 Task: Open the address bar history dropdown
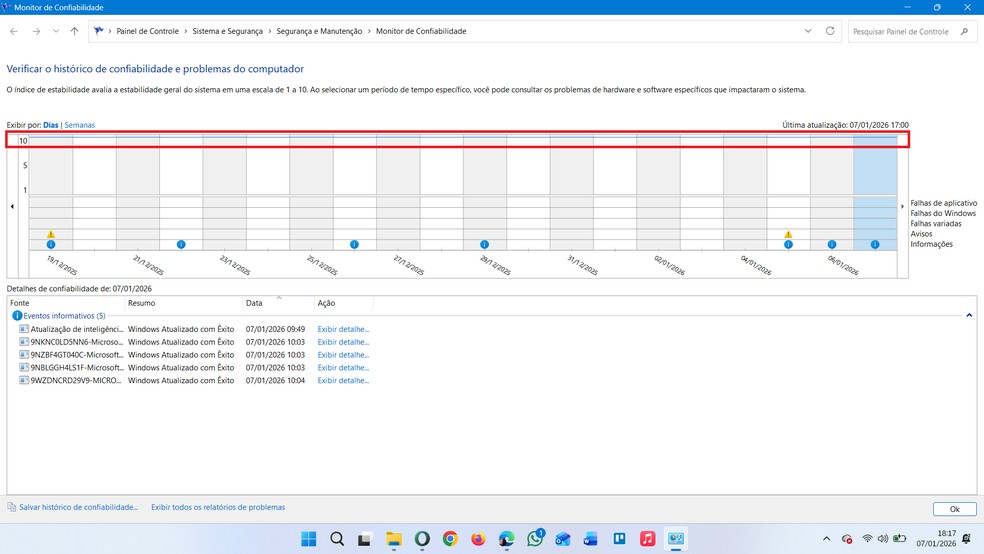tap(808, 31)
